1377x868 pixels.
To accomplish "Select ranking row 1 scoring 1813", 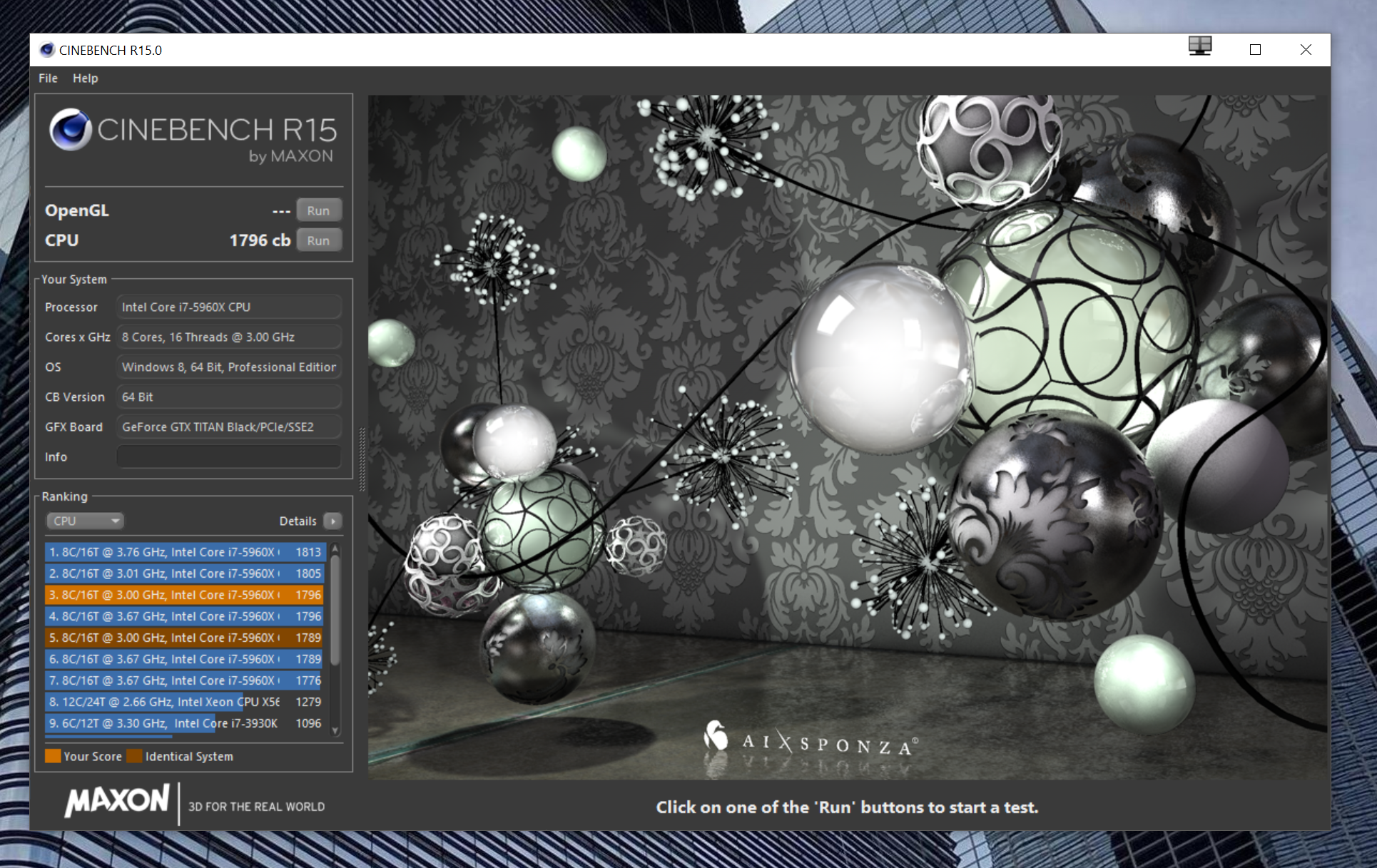I will [184, 552].
